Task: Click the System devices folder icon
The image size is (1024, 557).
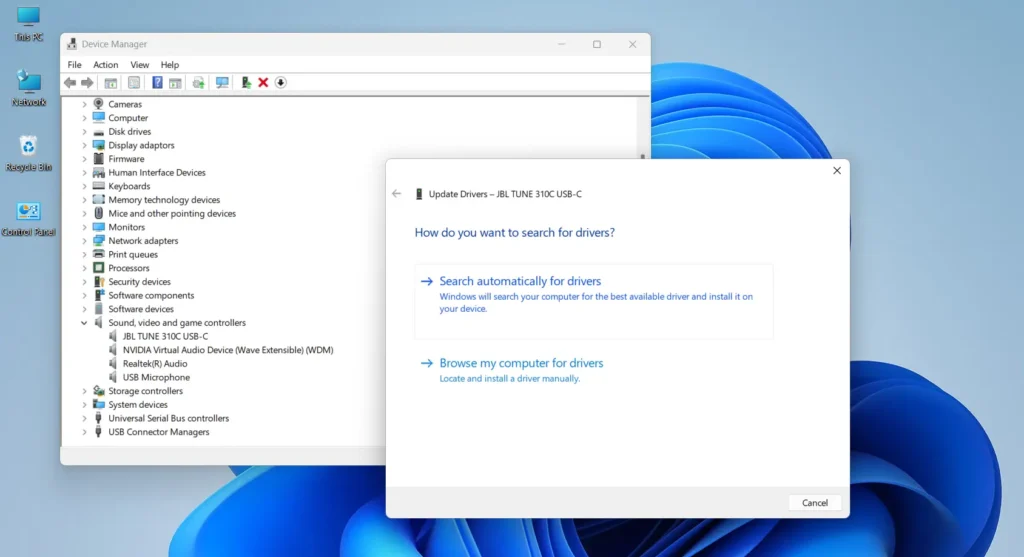Action: [x=99, y=404]
